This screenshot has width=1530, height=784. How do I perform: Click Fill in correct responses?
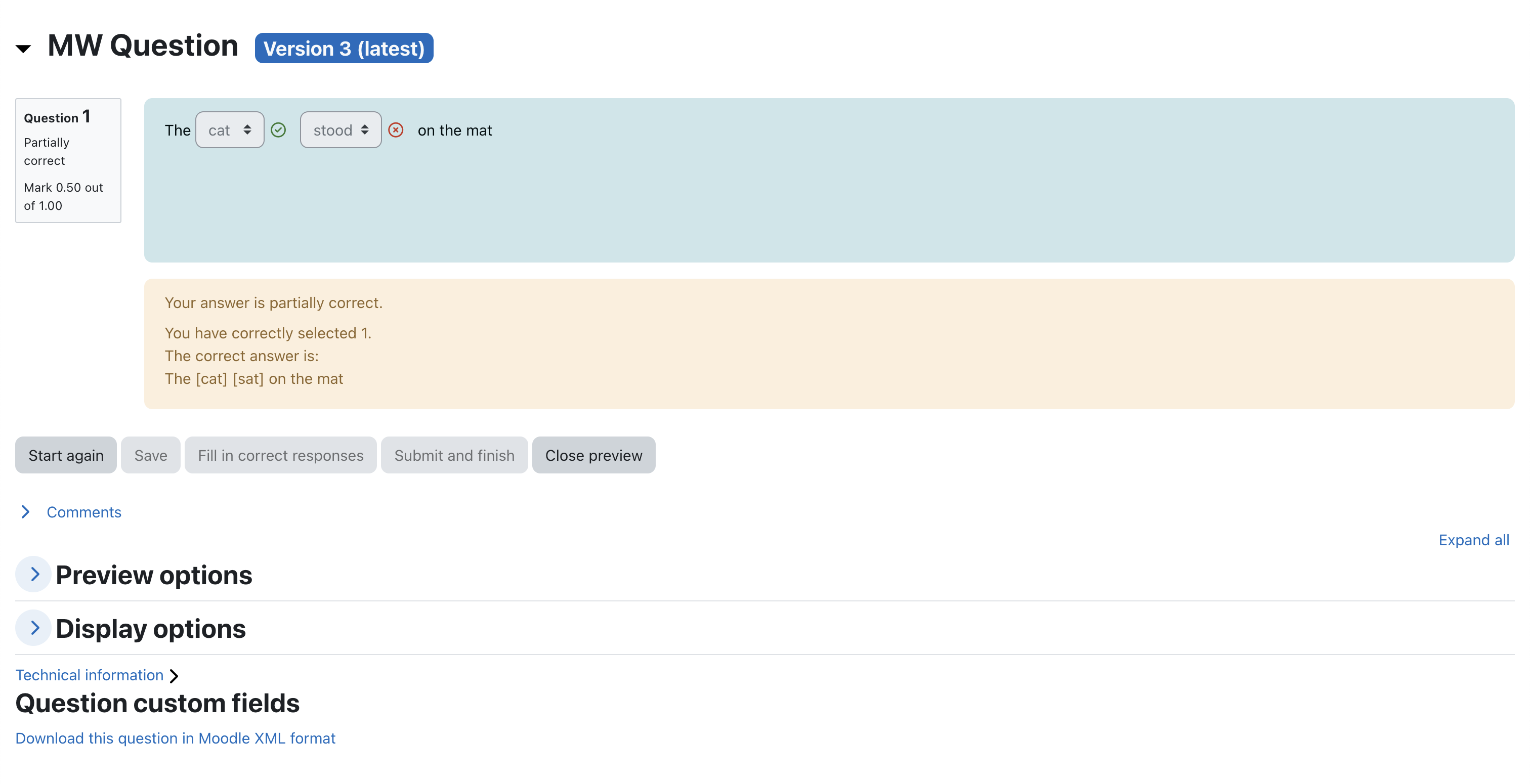280,456
